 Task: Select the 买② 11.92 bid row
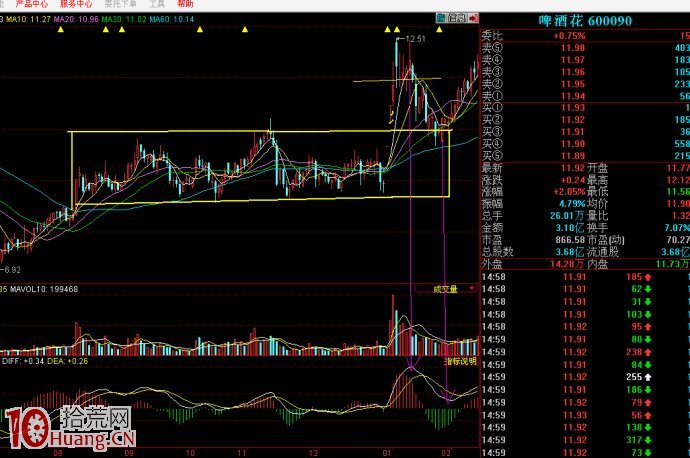585,120
